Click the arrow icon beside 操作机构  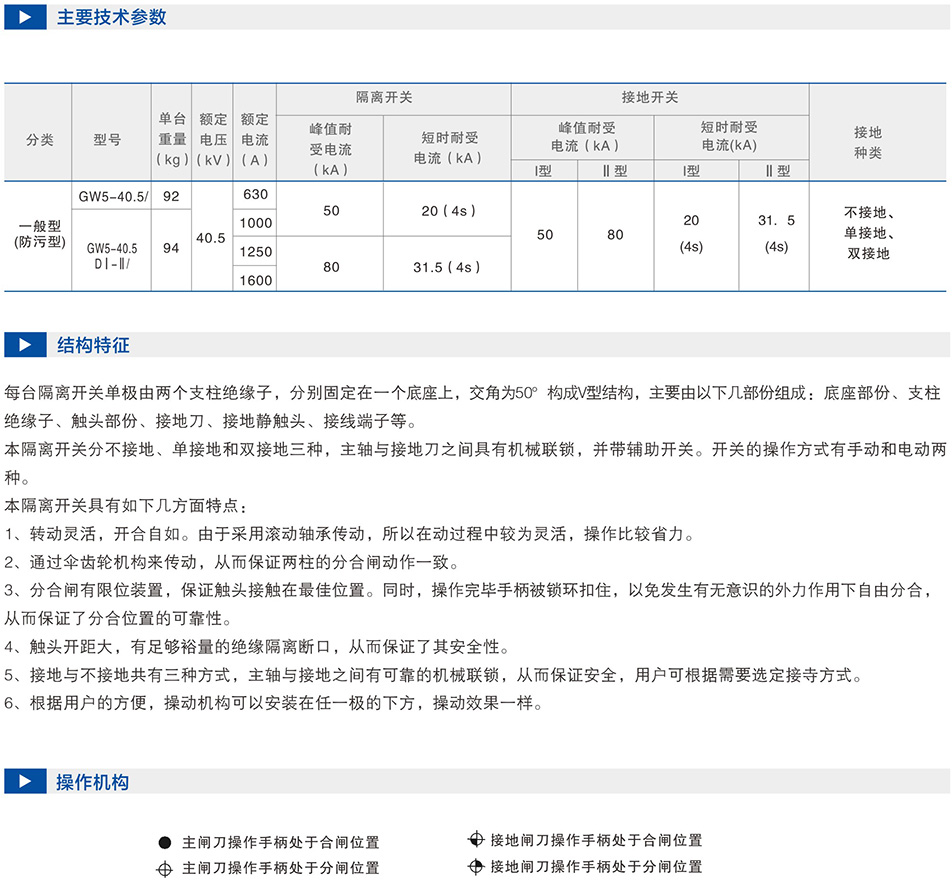tap(25, 782)
